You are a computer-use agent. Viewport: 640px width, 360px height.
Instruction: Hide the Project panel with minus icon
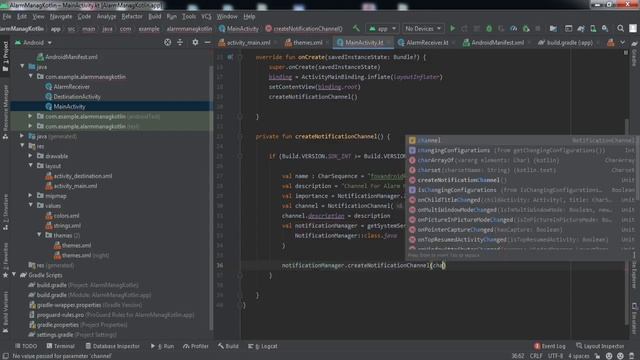click(207, 42)
